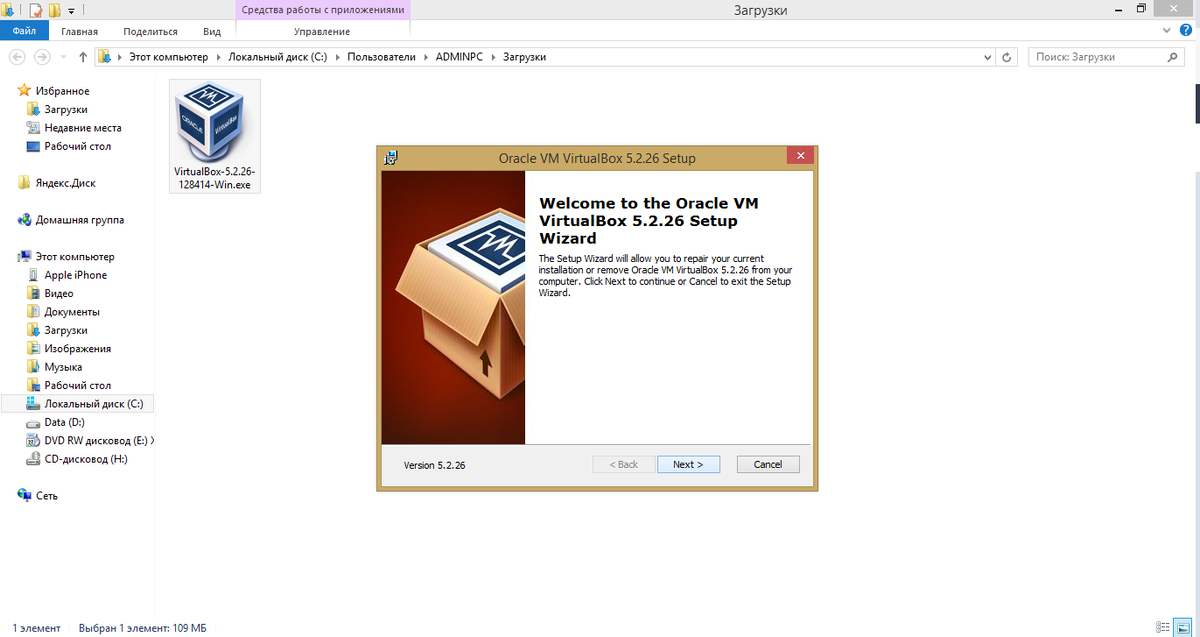Navigate up one folder level
The width and height of the screenshot is (1200, 637).
[82, 56]
